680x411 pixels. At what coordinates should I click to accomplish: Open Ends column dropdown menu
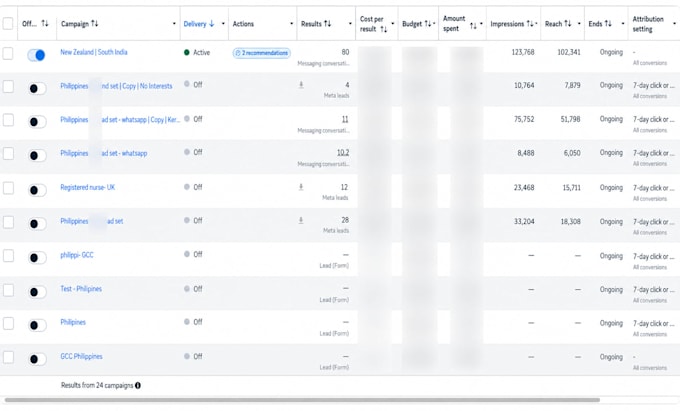coord(623,23)
